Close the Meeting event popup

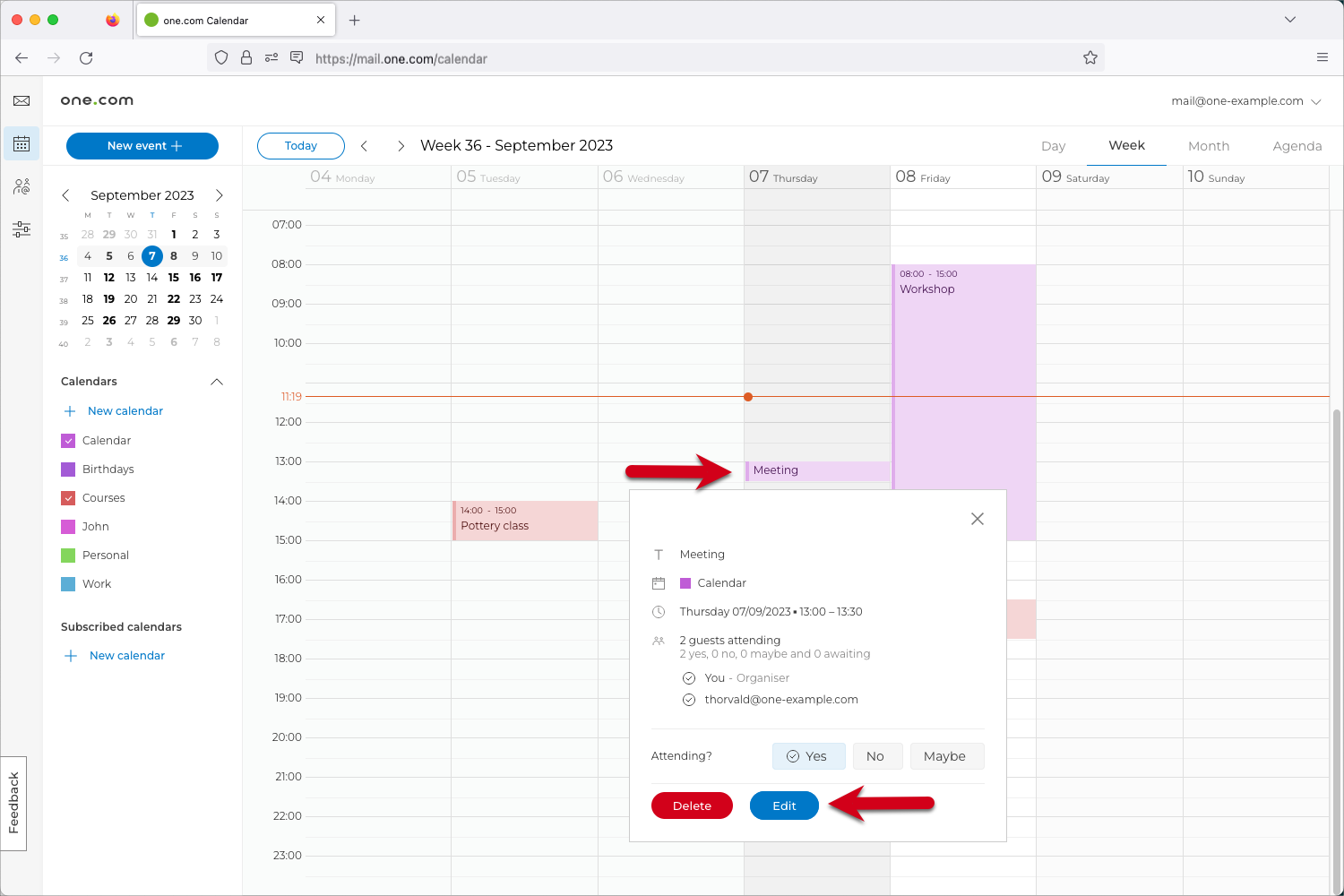(977, 519)
